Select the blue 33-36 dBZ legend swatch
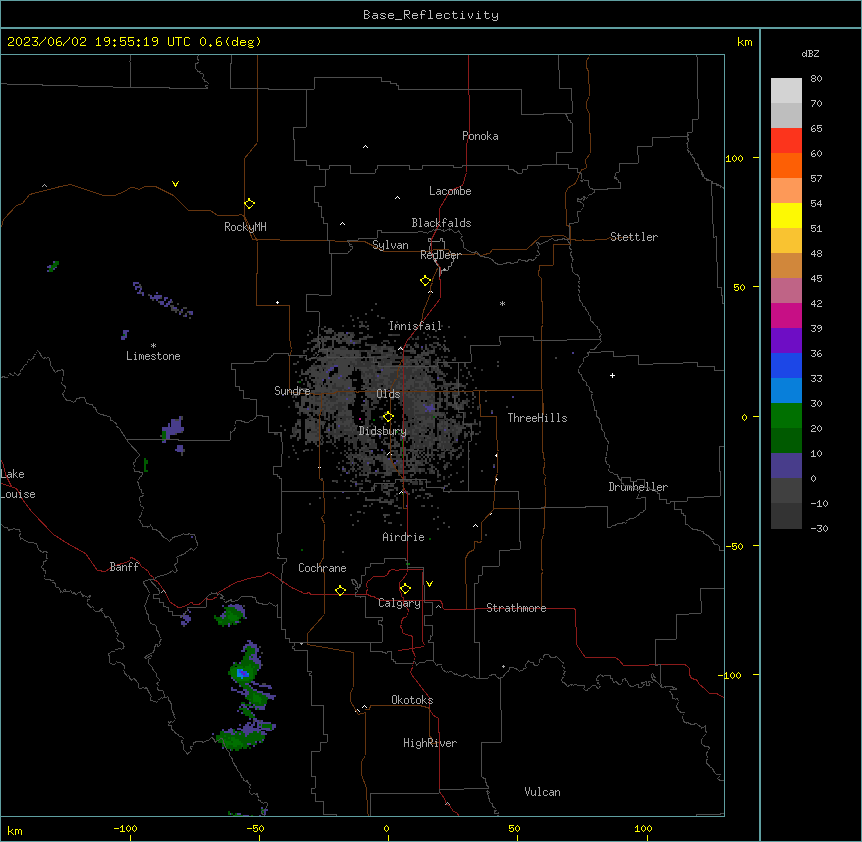Image resolution: width=862 pixels, height=842 pixels. point(786,365)
